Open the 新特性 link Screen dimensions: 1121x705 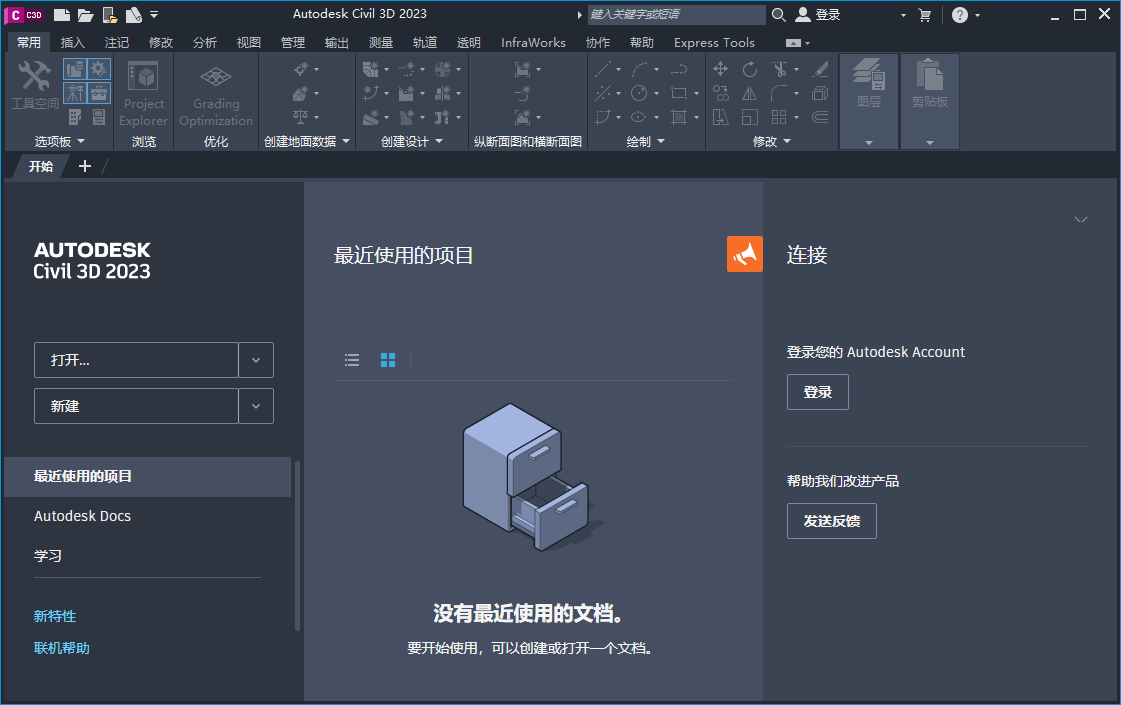(x=55, y=616)
